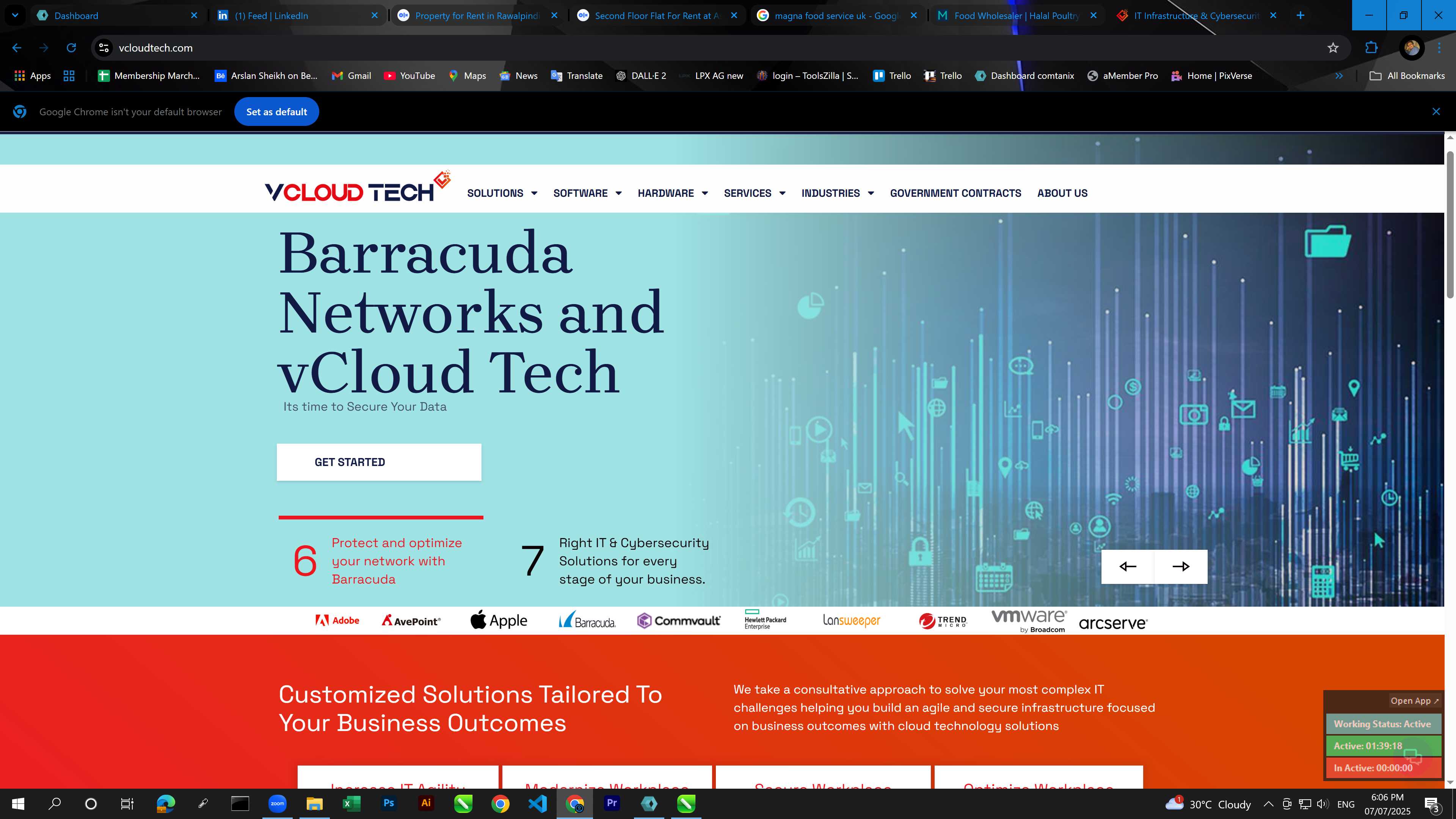Open the Chrome extensions puzzle icon

coord(1371,48)
